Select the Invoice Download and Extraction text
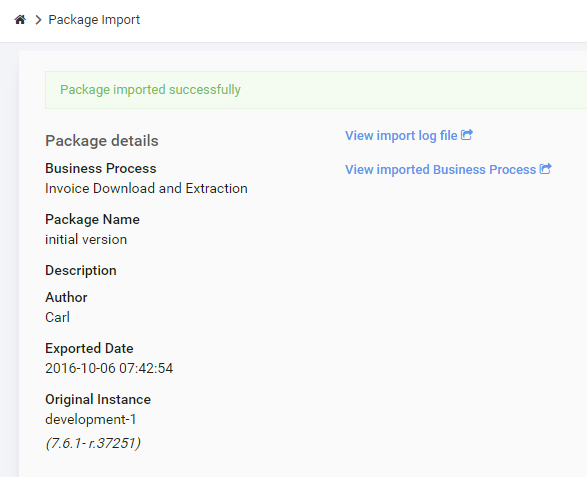Screen dimensions: 587x477 coord(146,188)
